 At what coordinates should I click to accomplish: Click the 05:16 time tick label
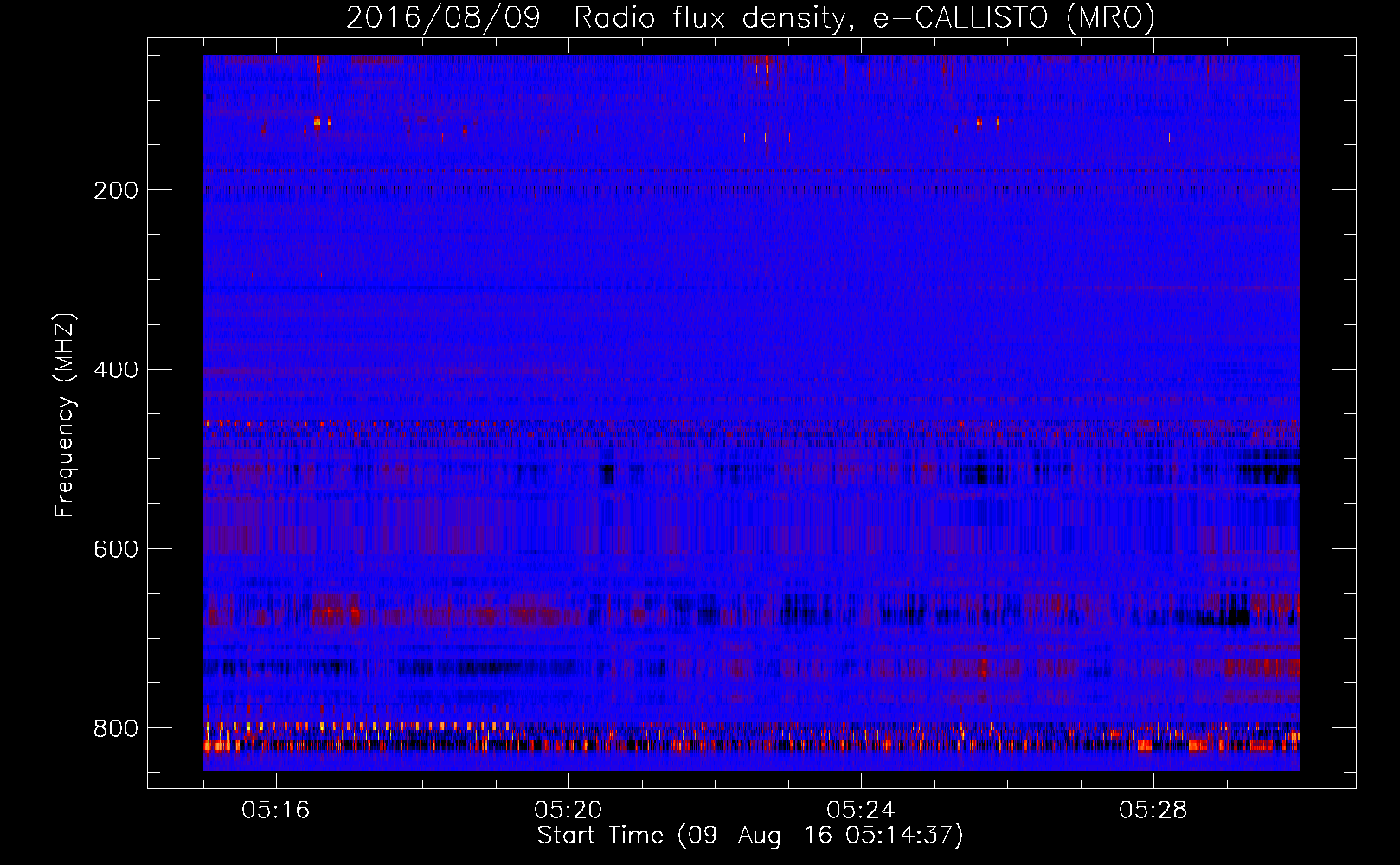pyautogui.click(x=276, y=811)
